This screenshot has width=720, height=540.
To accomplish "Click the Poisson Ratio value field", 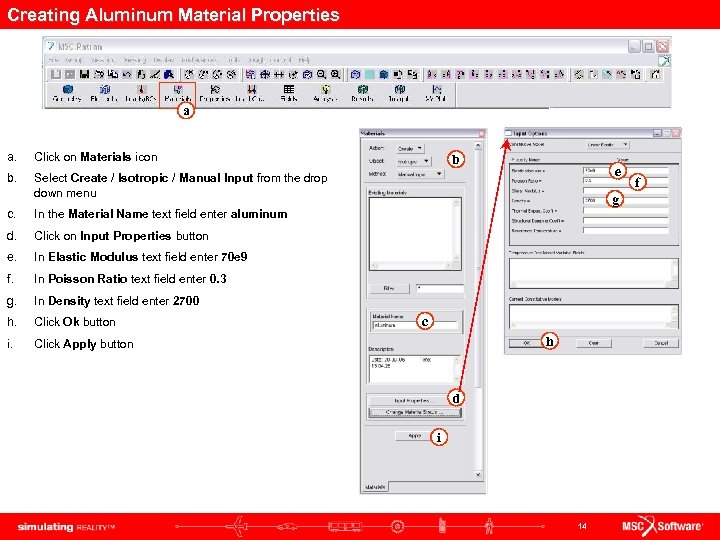I will click(x=626, y=180).
